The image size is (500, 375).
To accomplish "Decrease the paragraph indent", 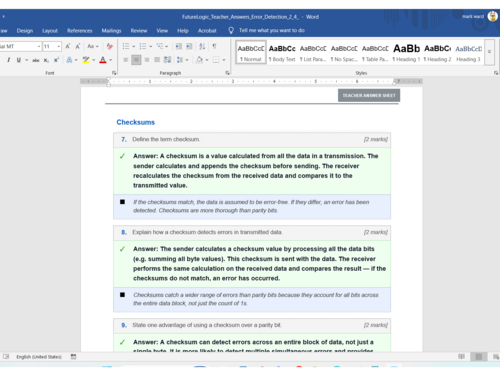I will 179,46.
